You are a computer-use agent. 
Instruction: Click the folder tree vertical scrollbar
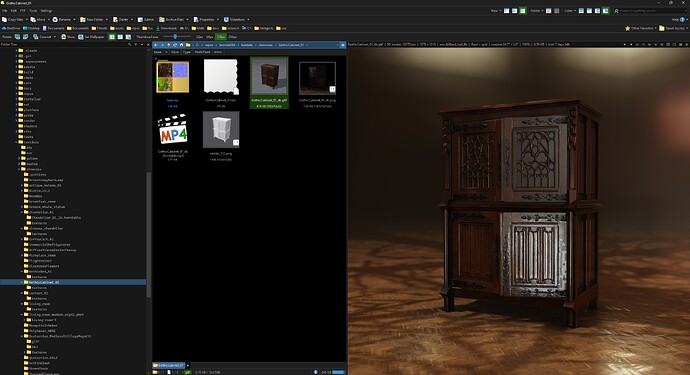tap(149, 235)
